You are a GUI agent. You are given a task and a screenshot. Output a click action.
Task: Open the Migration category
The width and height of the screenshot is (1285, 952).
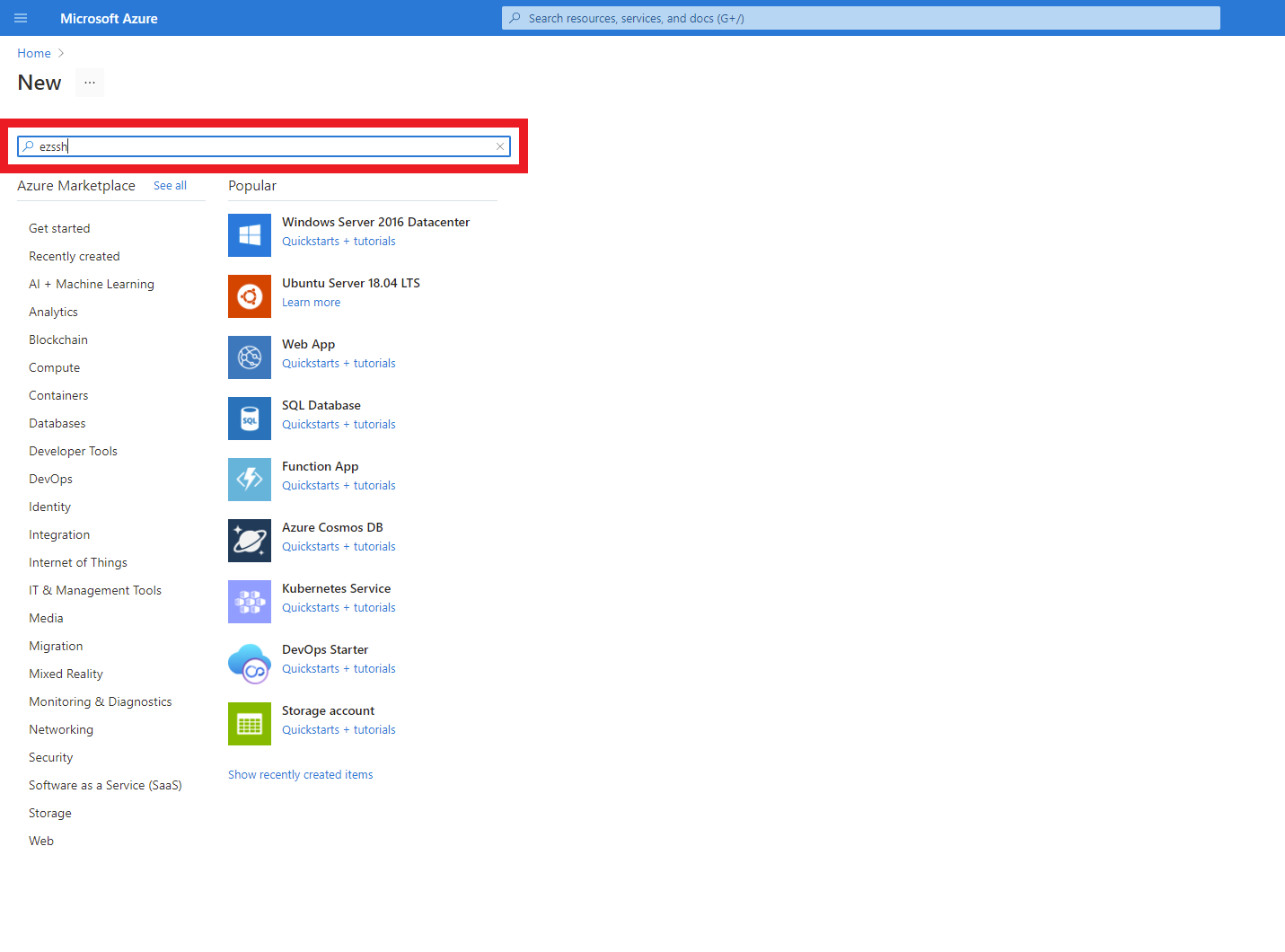[x=56, y=646]
